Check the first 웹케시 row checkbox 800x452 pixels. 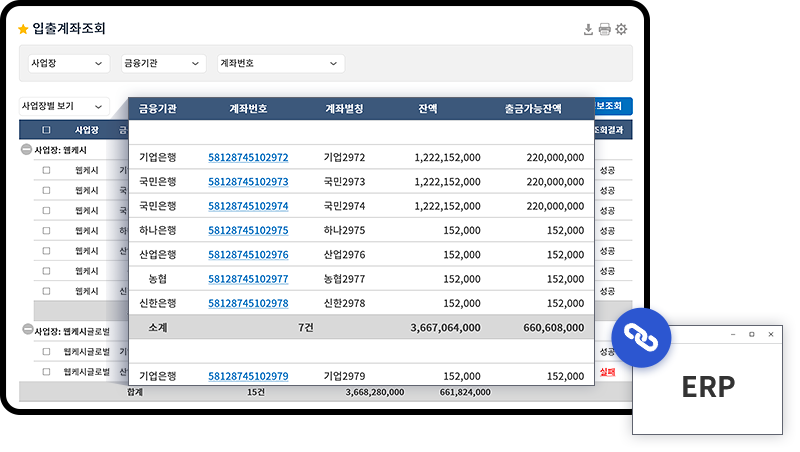(x=46, y=170)
